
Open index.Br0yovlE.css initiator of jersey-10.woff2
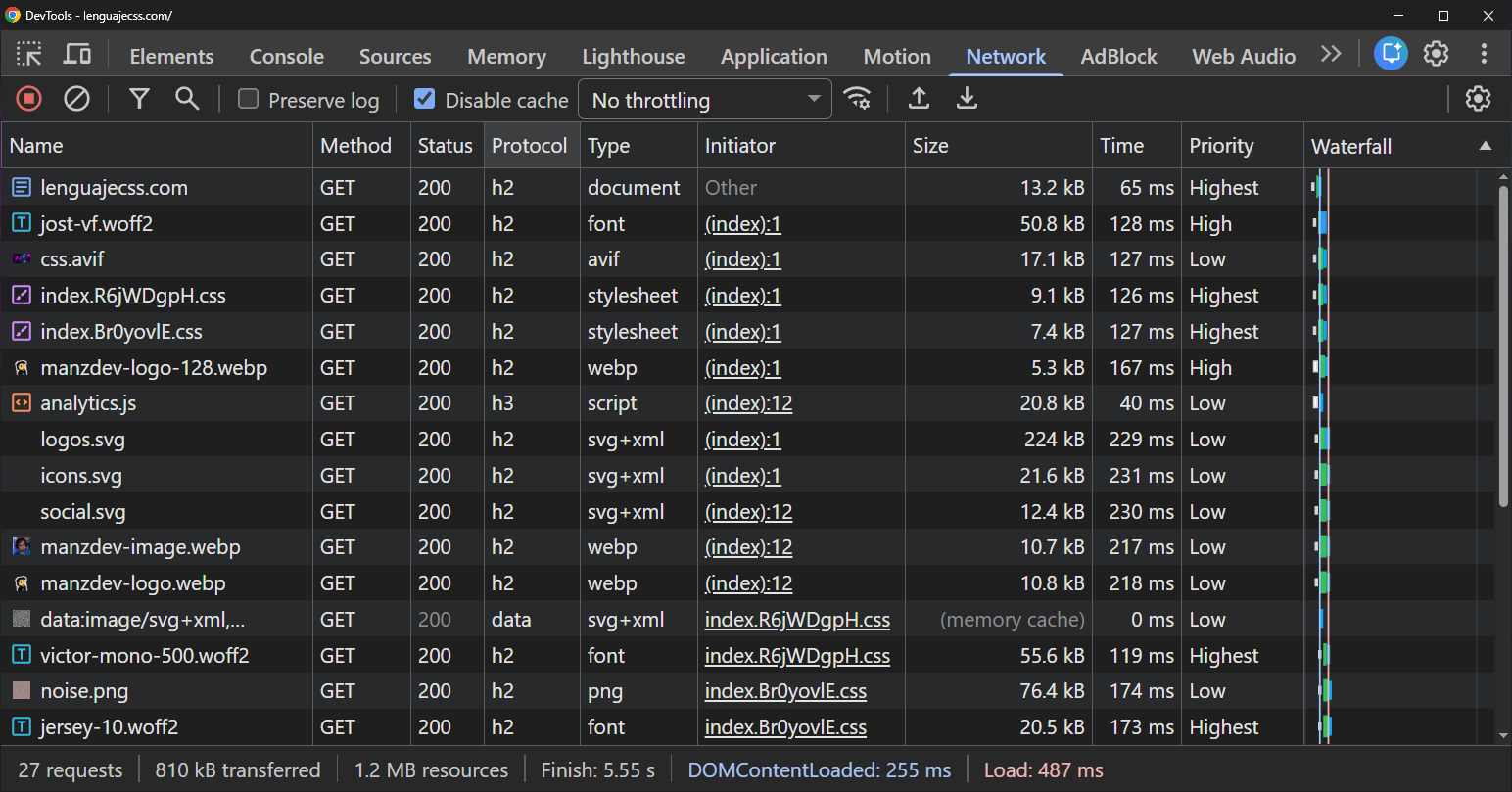point(785,727)
